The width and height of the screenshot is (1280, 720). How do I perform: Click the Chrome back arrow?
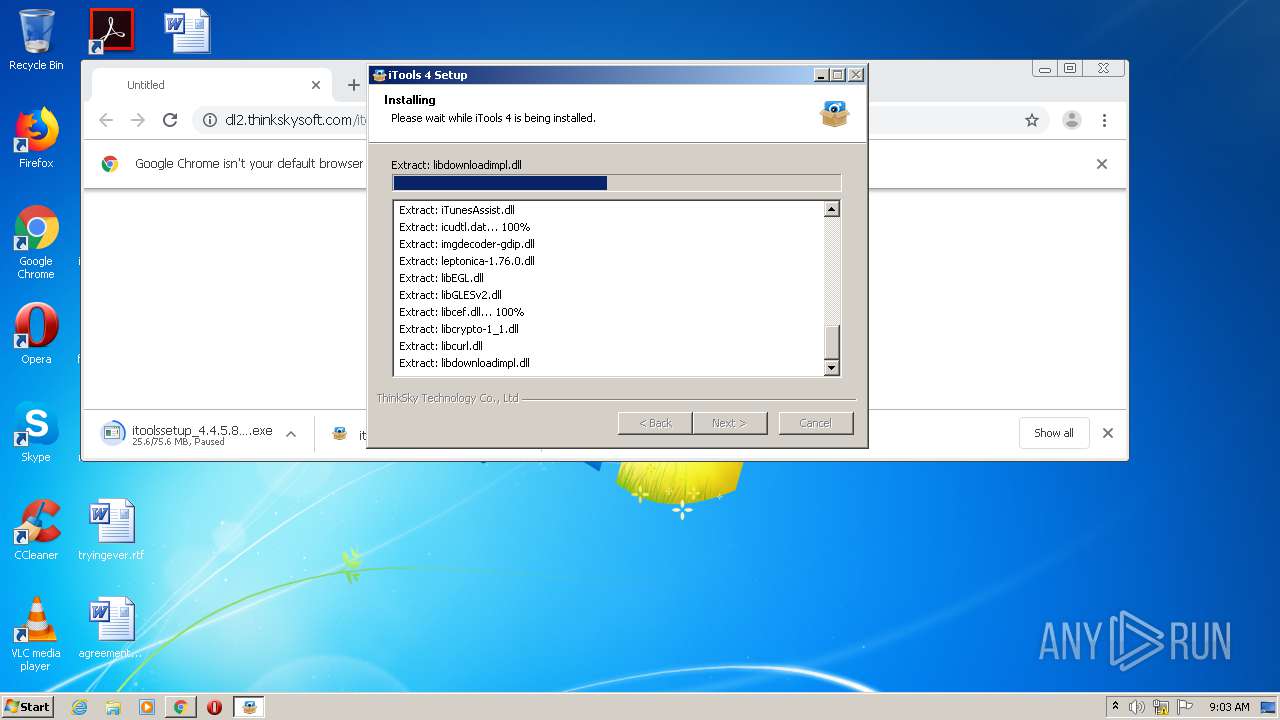tap(106, 120)
